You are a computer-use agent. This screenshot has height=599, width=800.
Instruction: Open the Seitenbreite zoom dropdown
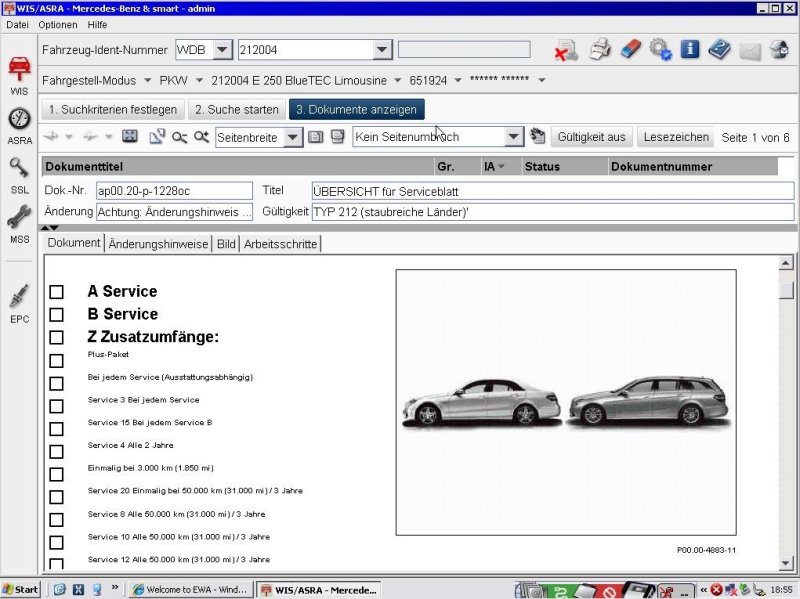coord(293,137)
